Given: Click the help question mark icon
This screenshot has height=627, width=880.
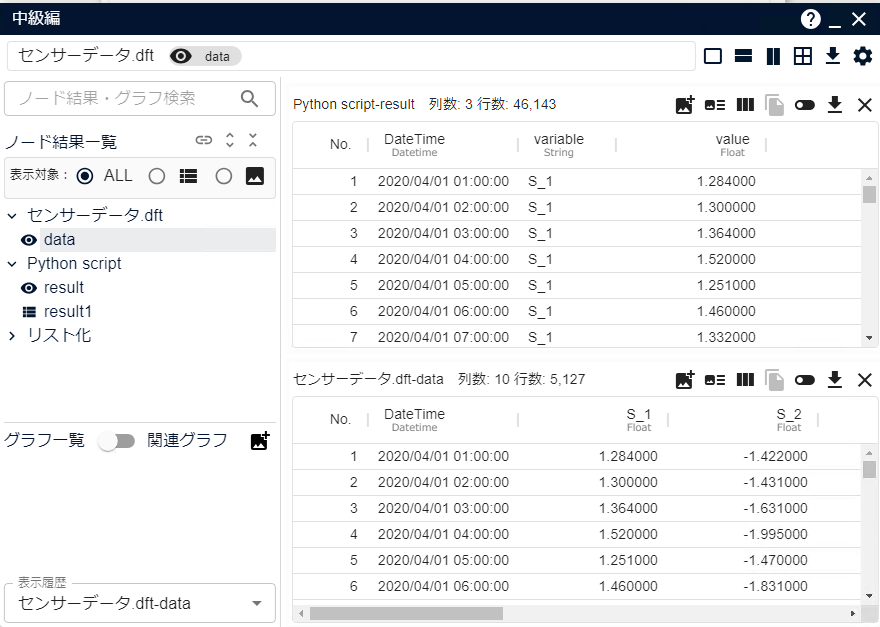Looking at the screenshot, I should click(810, 19).
